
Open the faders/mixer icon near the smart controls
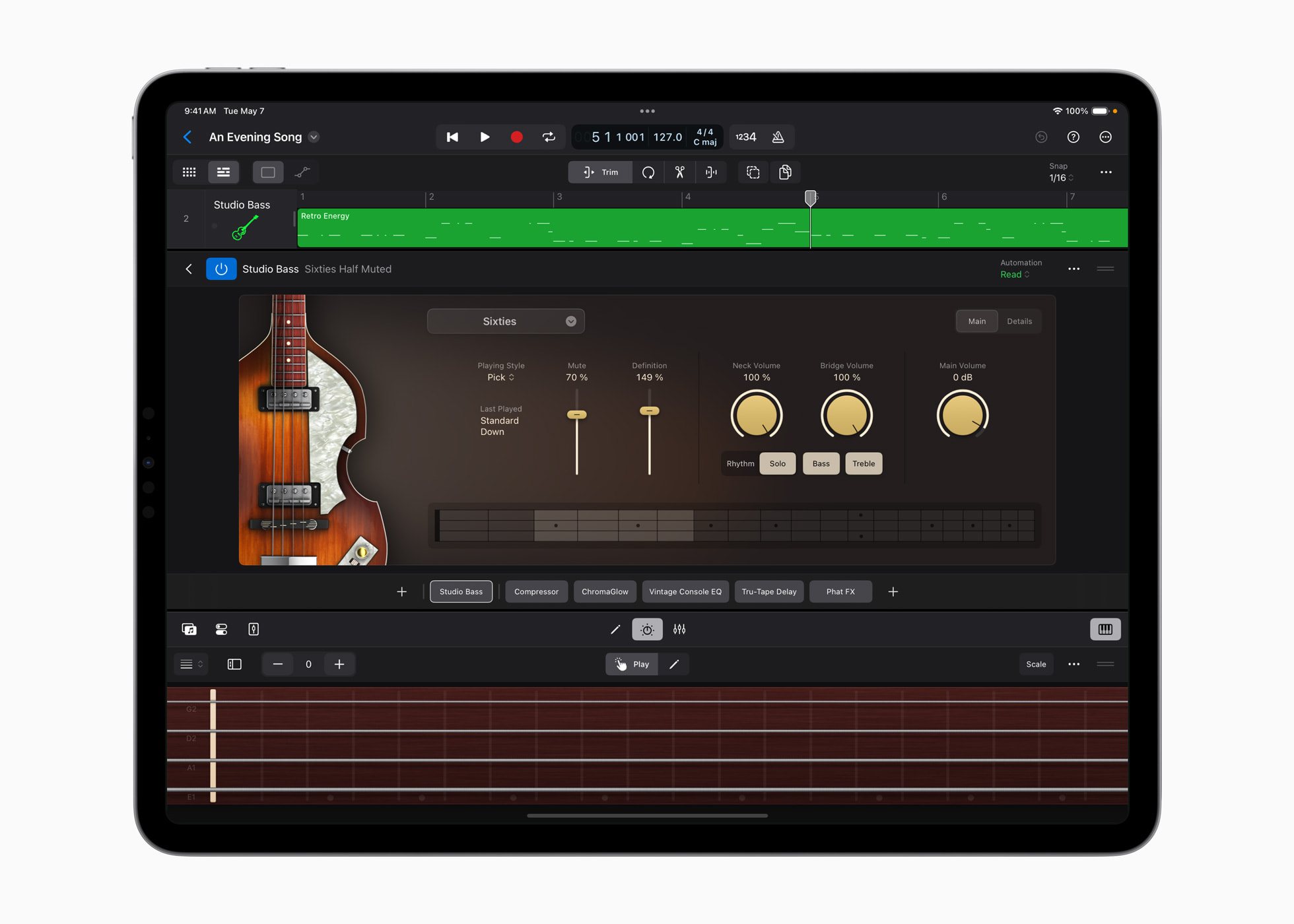[679, 629]
